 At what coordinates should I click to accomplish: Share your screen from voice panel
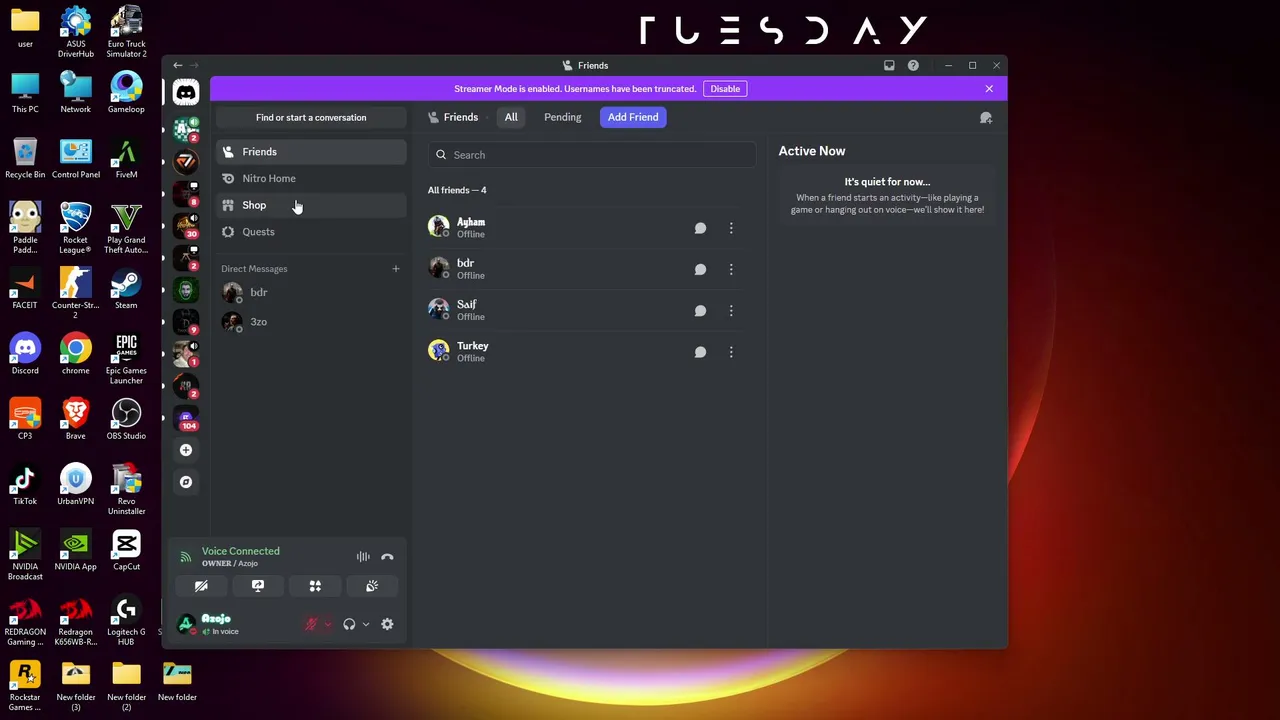tap(258, 586)
